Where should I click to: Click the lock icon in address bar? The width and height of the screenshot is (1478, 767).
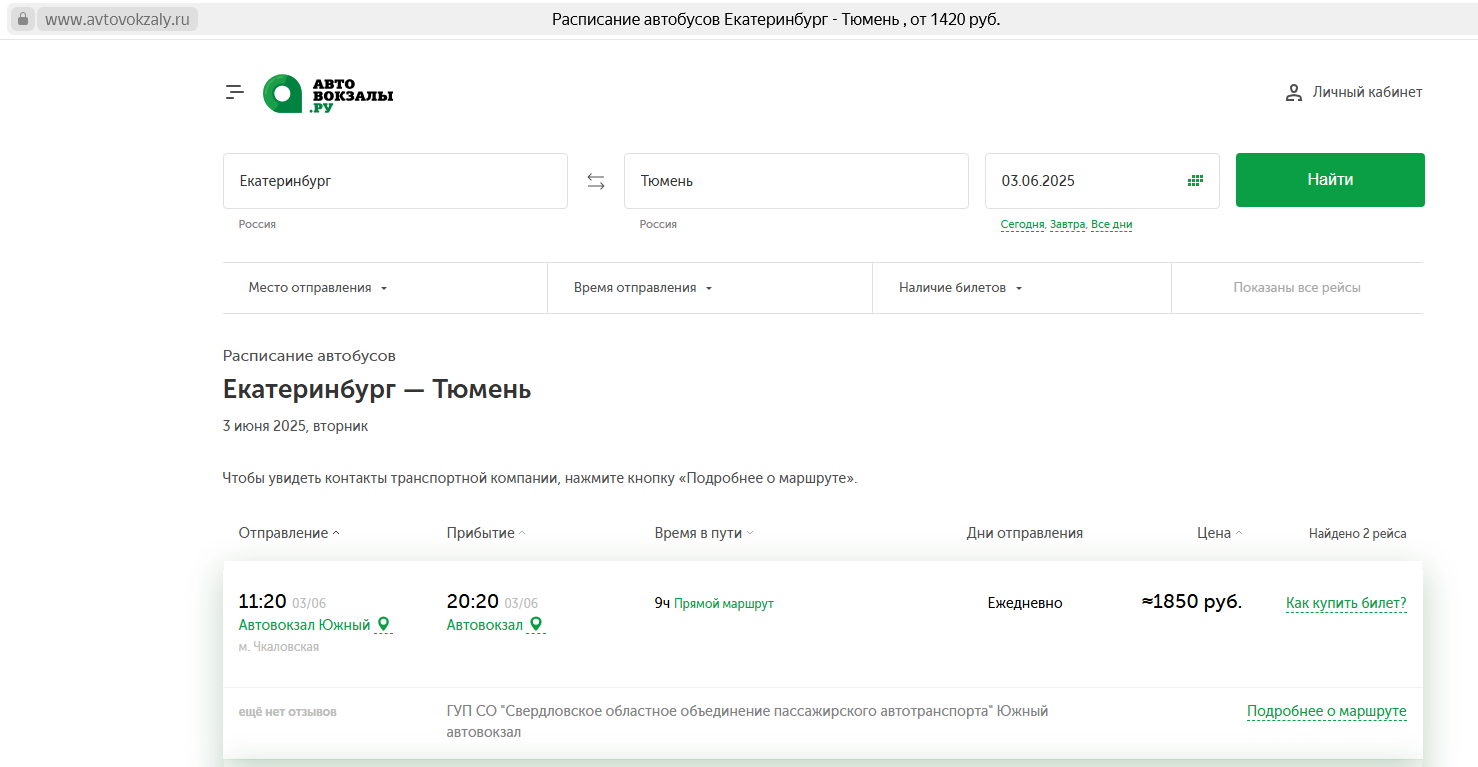pos(23,19)
